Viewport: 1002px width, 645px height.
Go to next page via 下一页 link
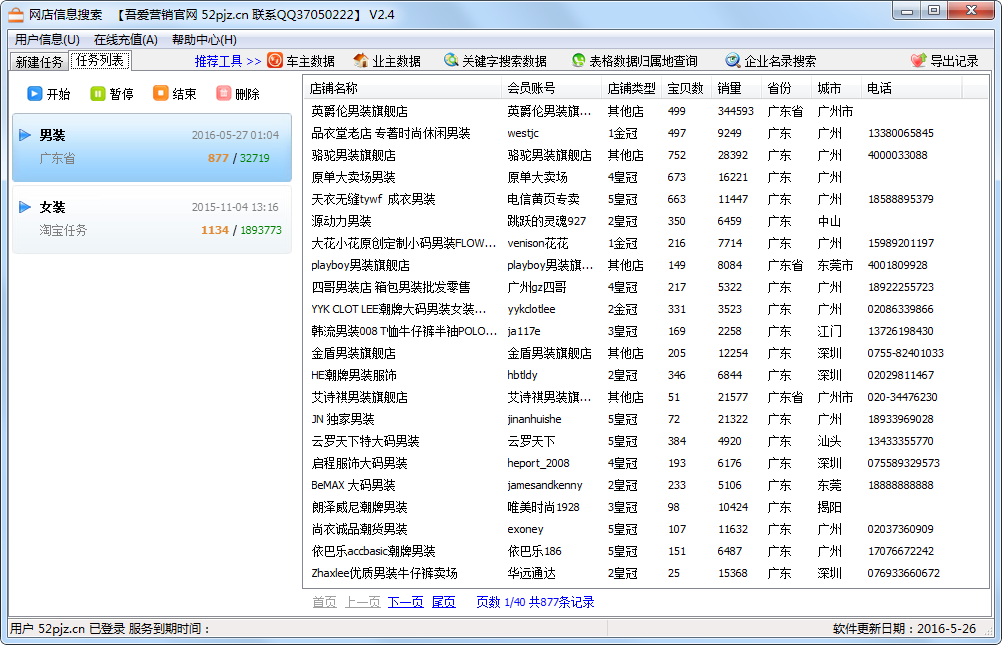405,602
